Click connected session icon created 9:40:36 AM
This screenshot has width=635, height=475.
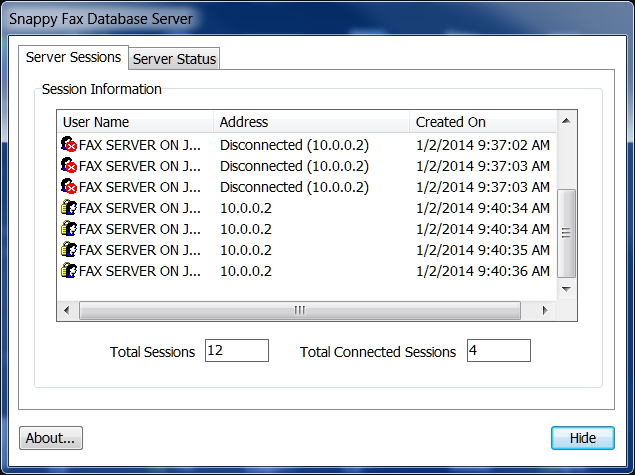tap(69, 271)
